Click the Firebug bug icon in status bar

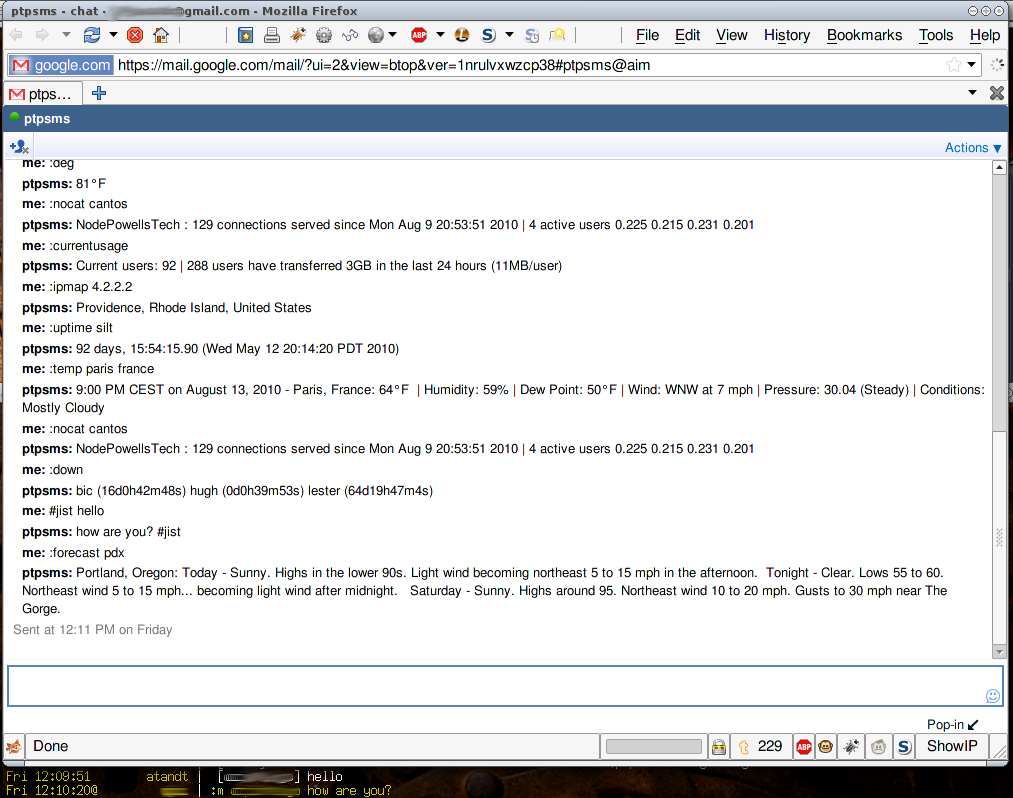[x=851, y=746]
